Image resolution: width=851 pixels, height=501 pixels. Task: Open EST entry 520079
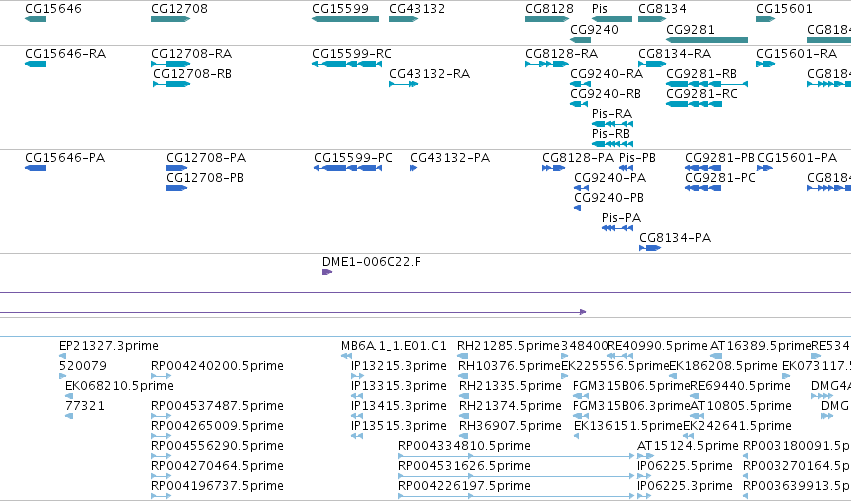click(82, 366)
